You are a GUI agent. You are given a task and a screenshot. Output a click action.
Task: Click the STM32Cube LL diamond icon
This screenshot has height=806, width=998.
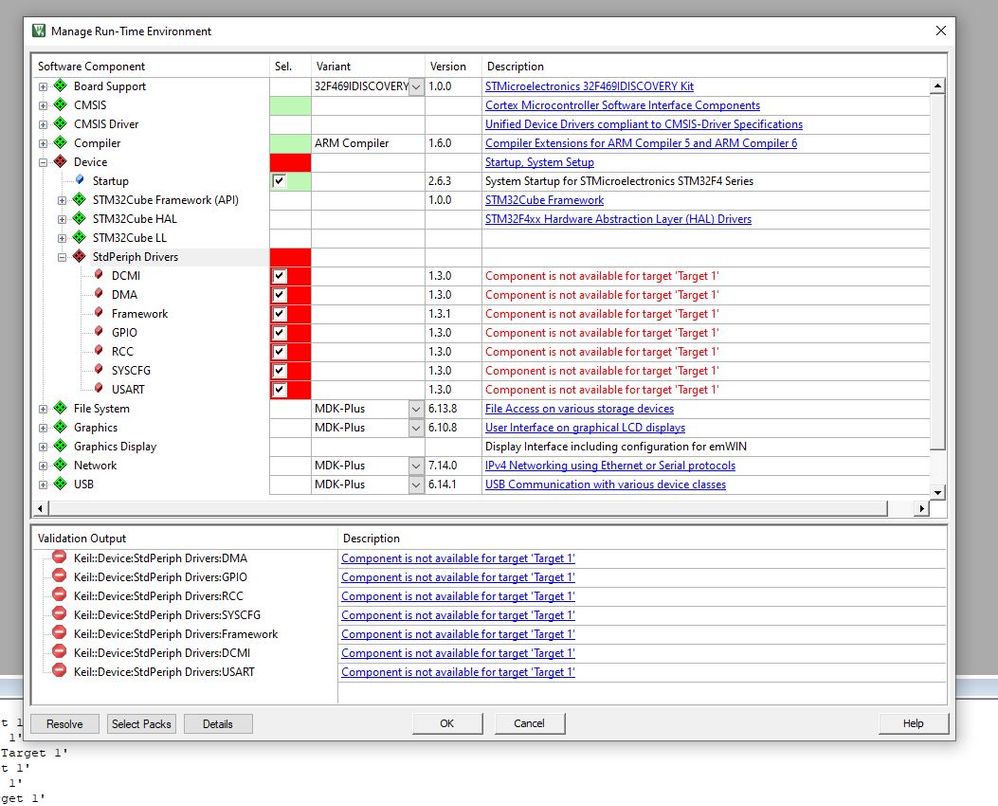coord(79,237)
